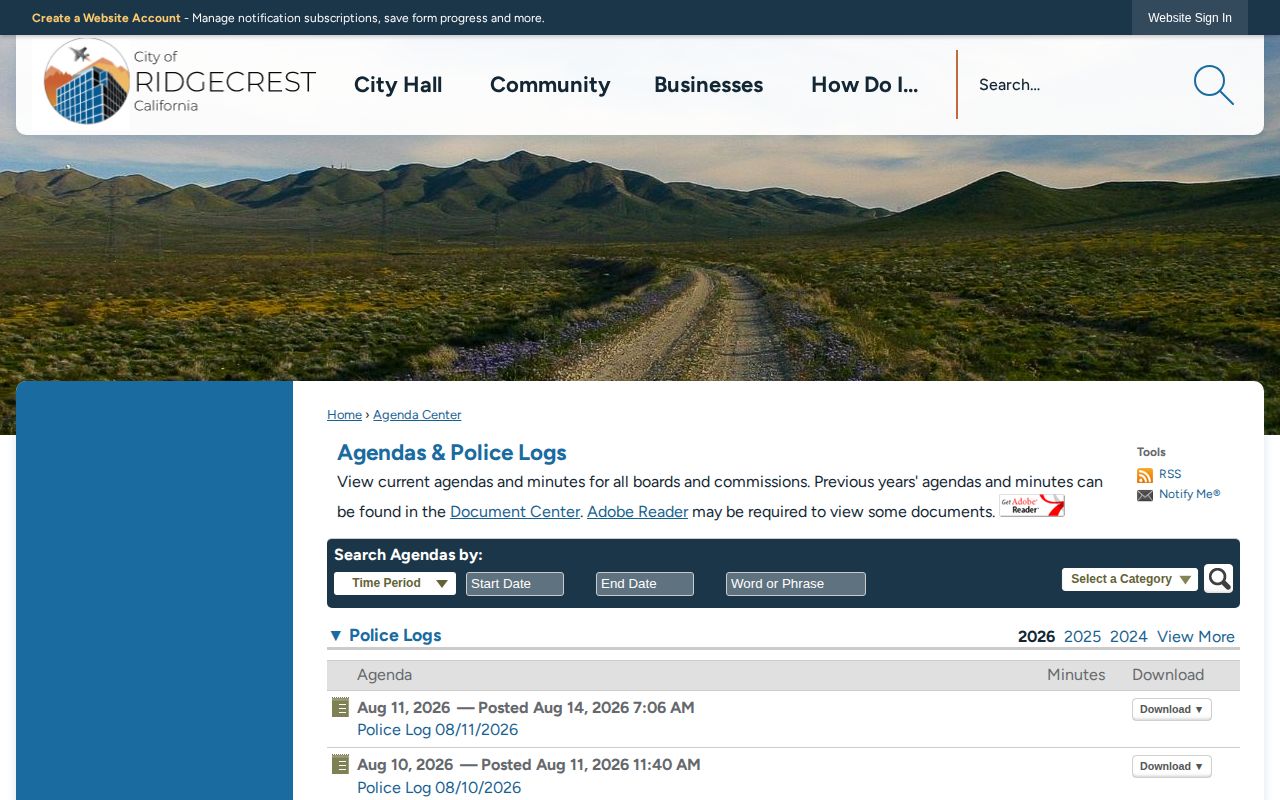
Task: Switch to the 2026 year tab
Action: [1036, 636]
